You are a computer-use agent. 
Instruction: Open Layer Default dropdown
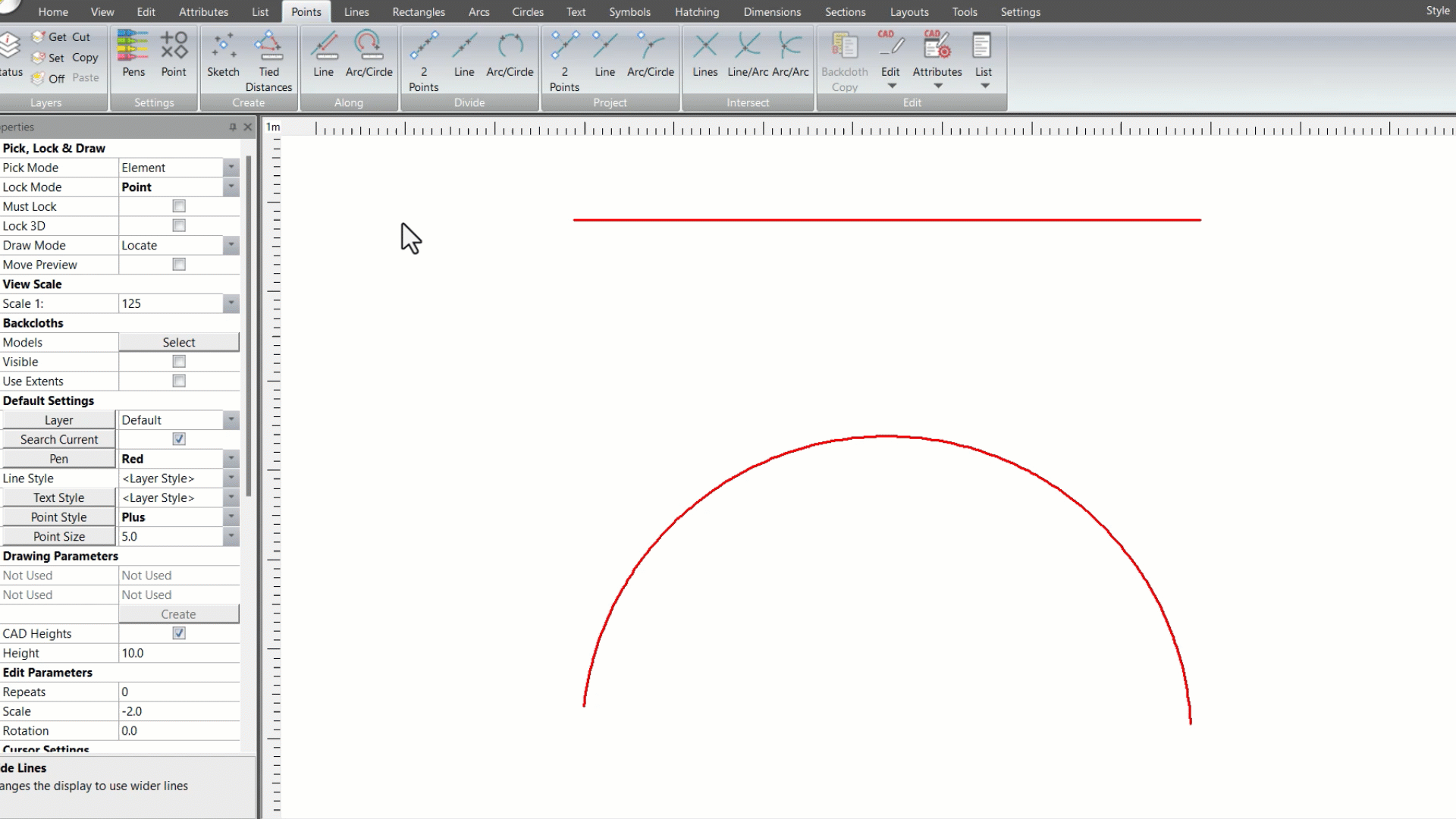point(231,420)
